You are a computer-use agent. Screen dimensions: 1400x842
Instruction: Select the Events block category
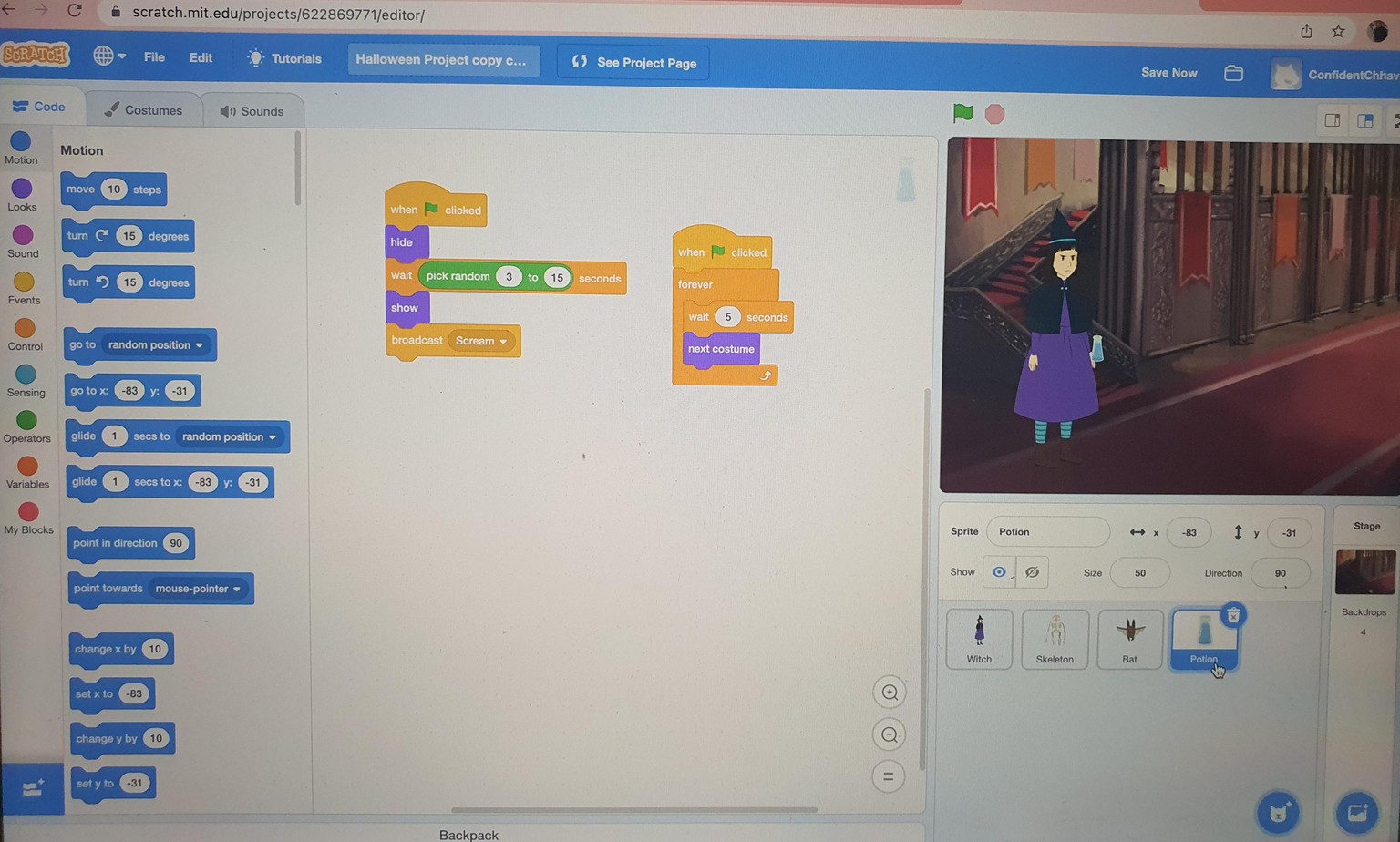[24, 288]
